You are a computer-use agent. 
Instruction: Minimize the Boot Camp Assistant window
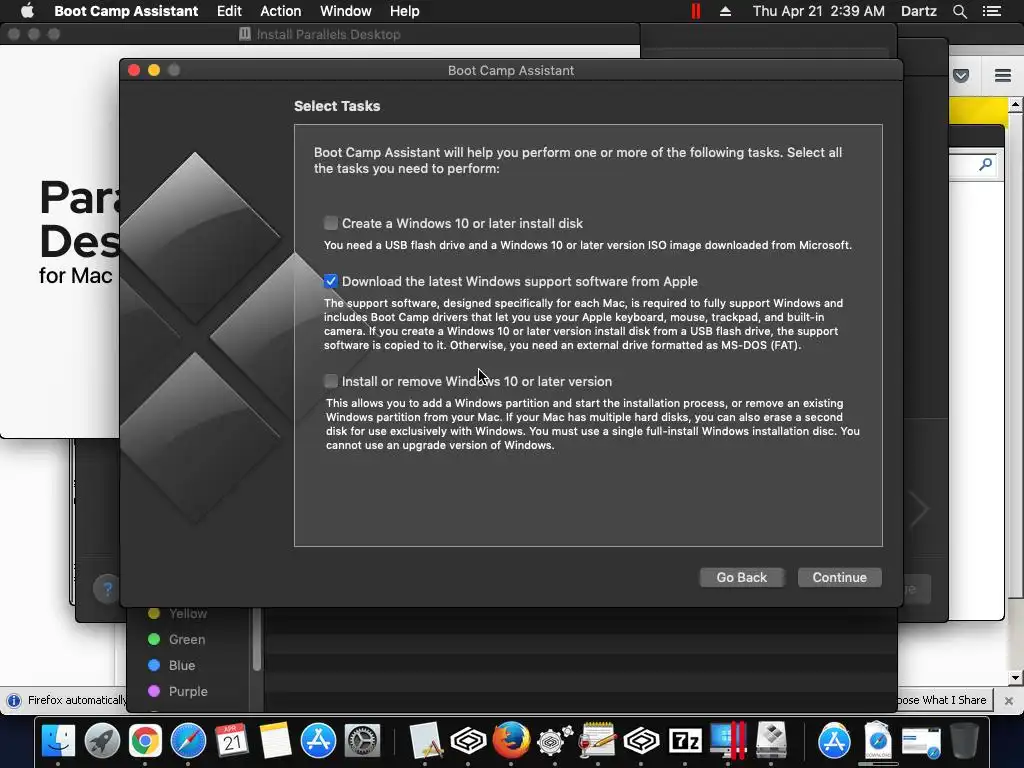154,70
